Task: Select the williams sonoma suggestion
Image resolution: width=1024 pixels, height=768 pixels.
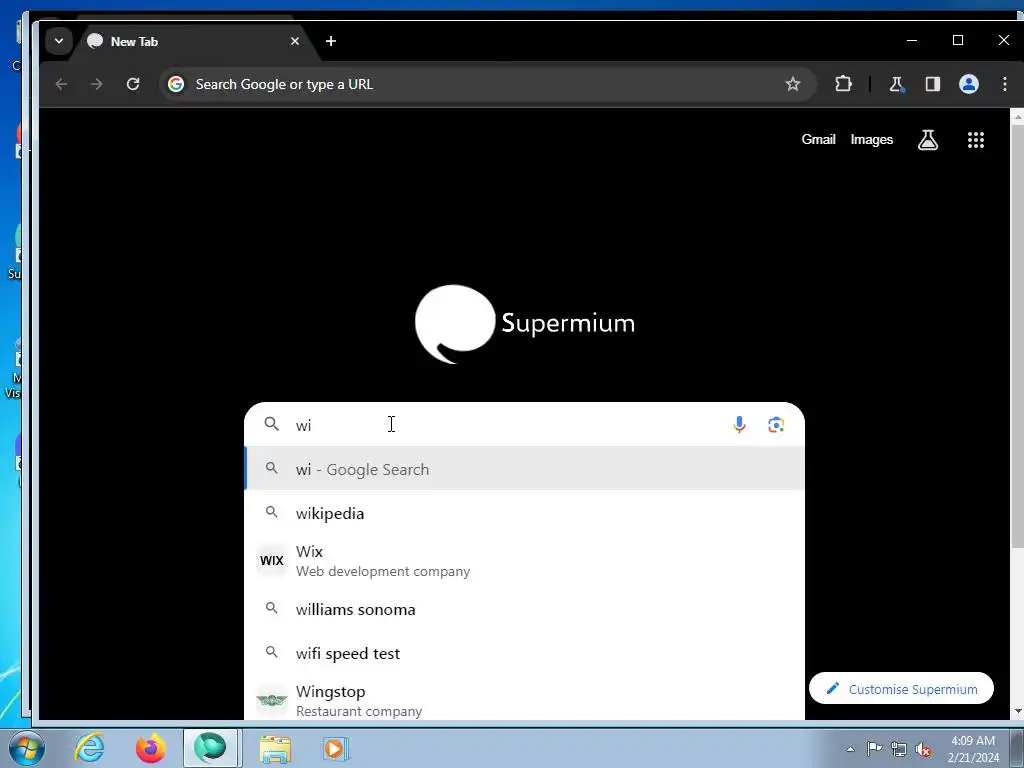Action: point(524,609)
